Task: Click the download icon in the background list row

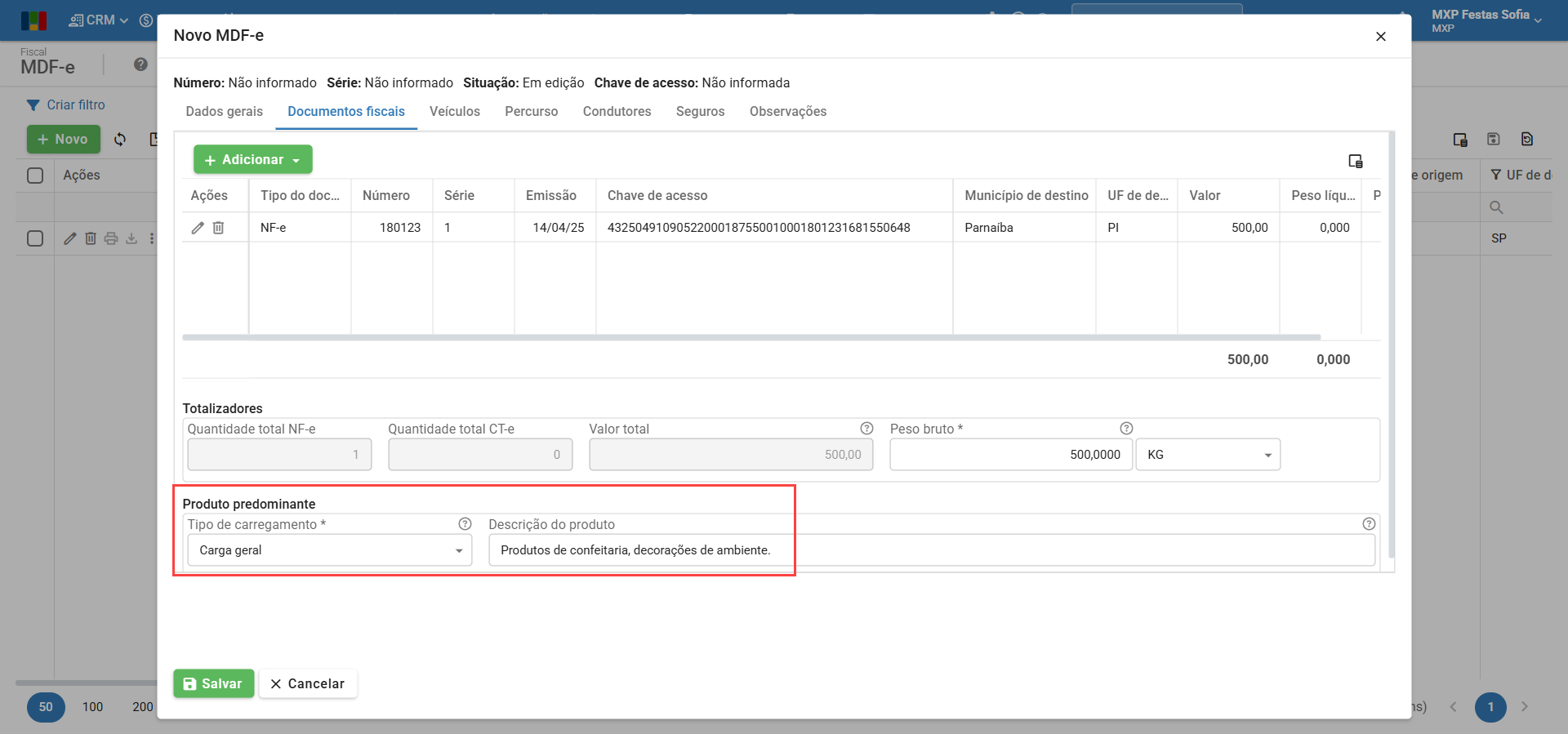Action: click(x=131, y=238)
